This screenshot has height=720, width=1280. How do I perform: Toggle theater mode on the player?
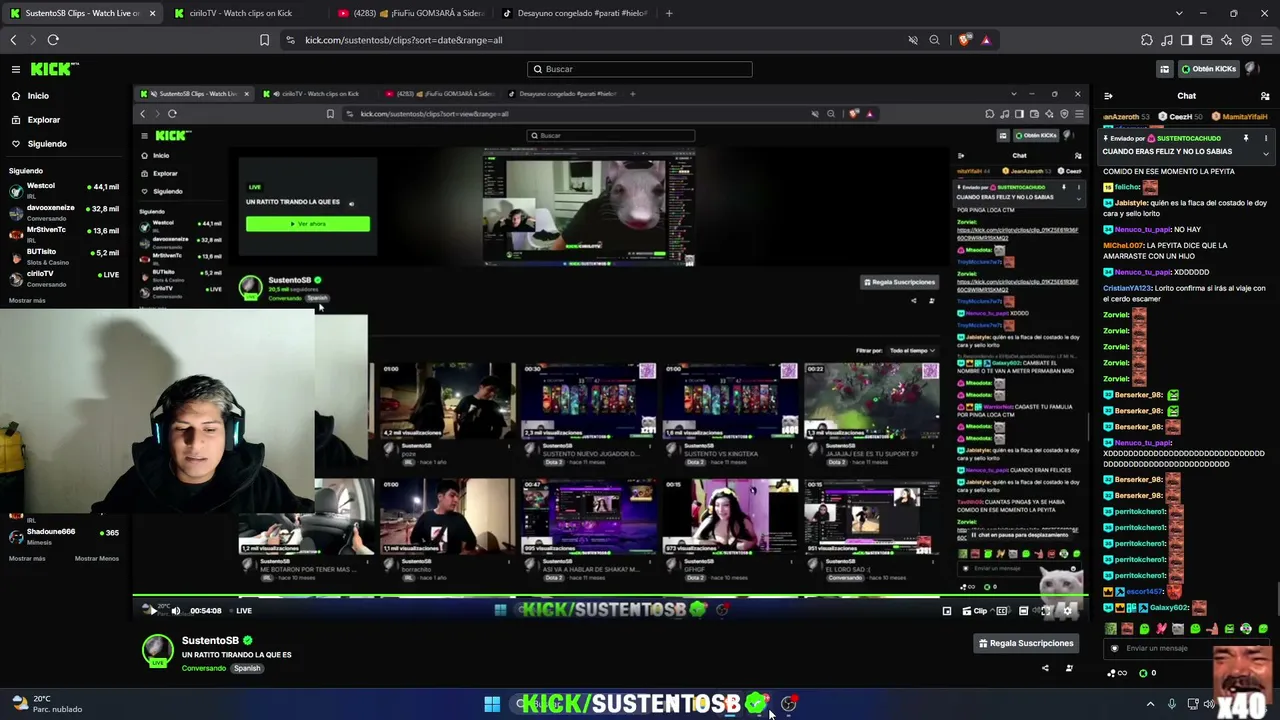click(1023, 611)
